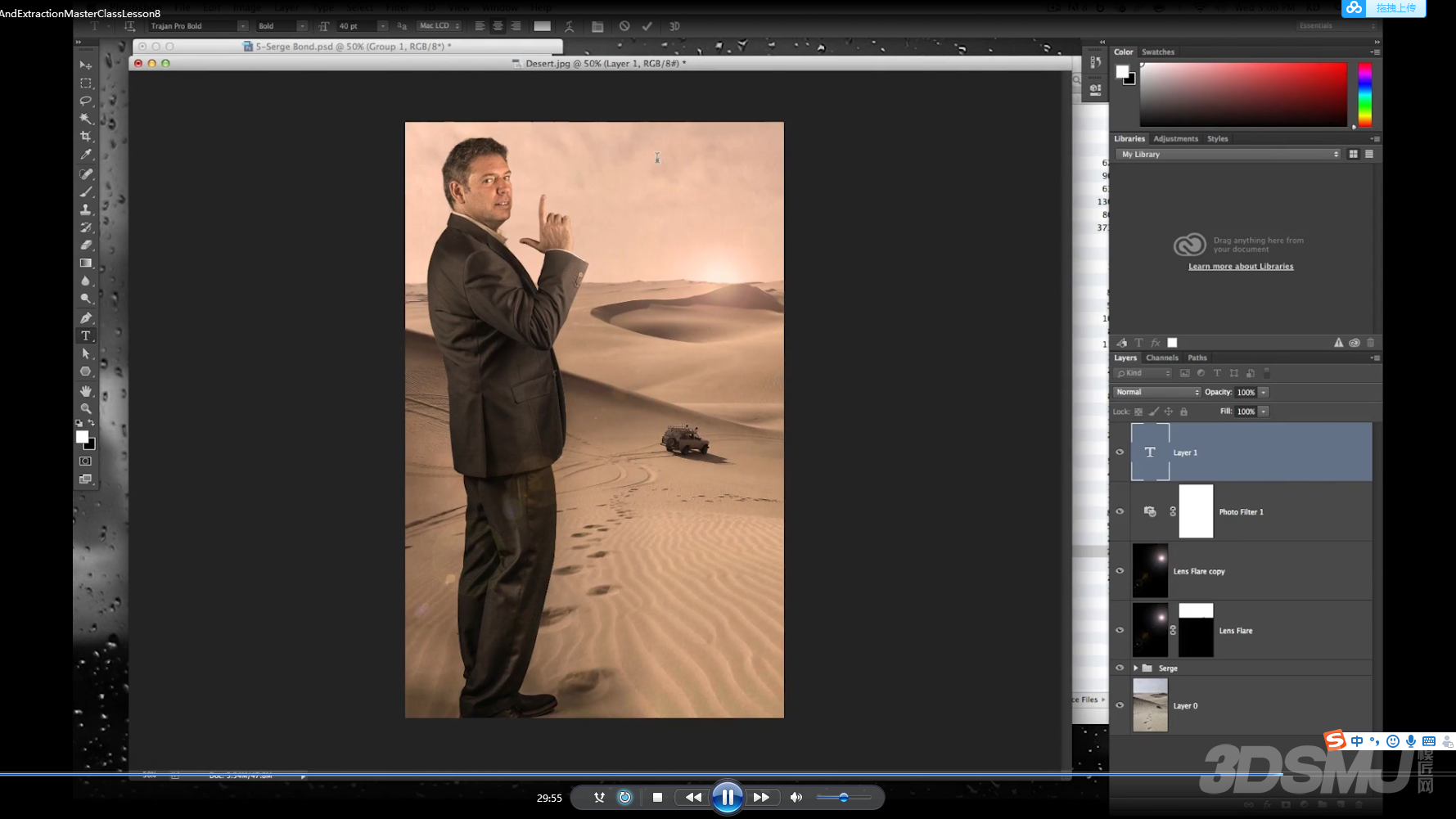Screen dimensions: 1456x819
Task: Select the Dodge tool
Action: [x=85, y=299]
